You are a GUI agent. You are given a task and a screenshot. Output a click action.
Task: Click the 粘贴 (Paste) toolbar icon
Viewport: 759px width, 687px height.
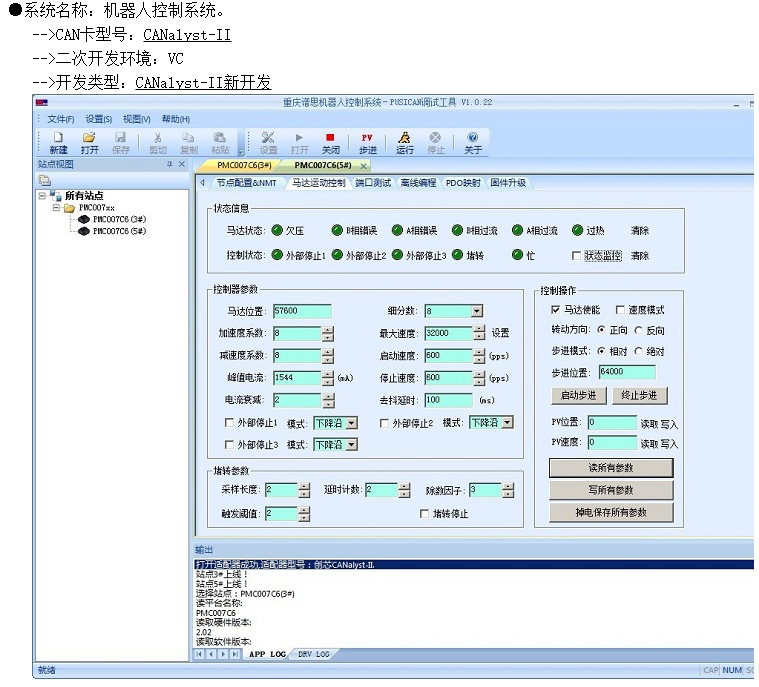click(x=220, y=143)
